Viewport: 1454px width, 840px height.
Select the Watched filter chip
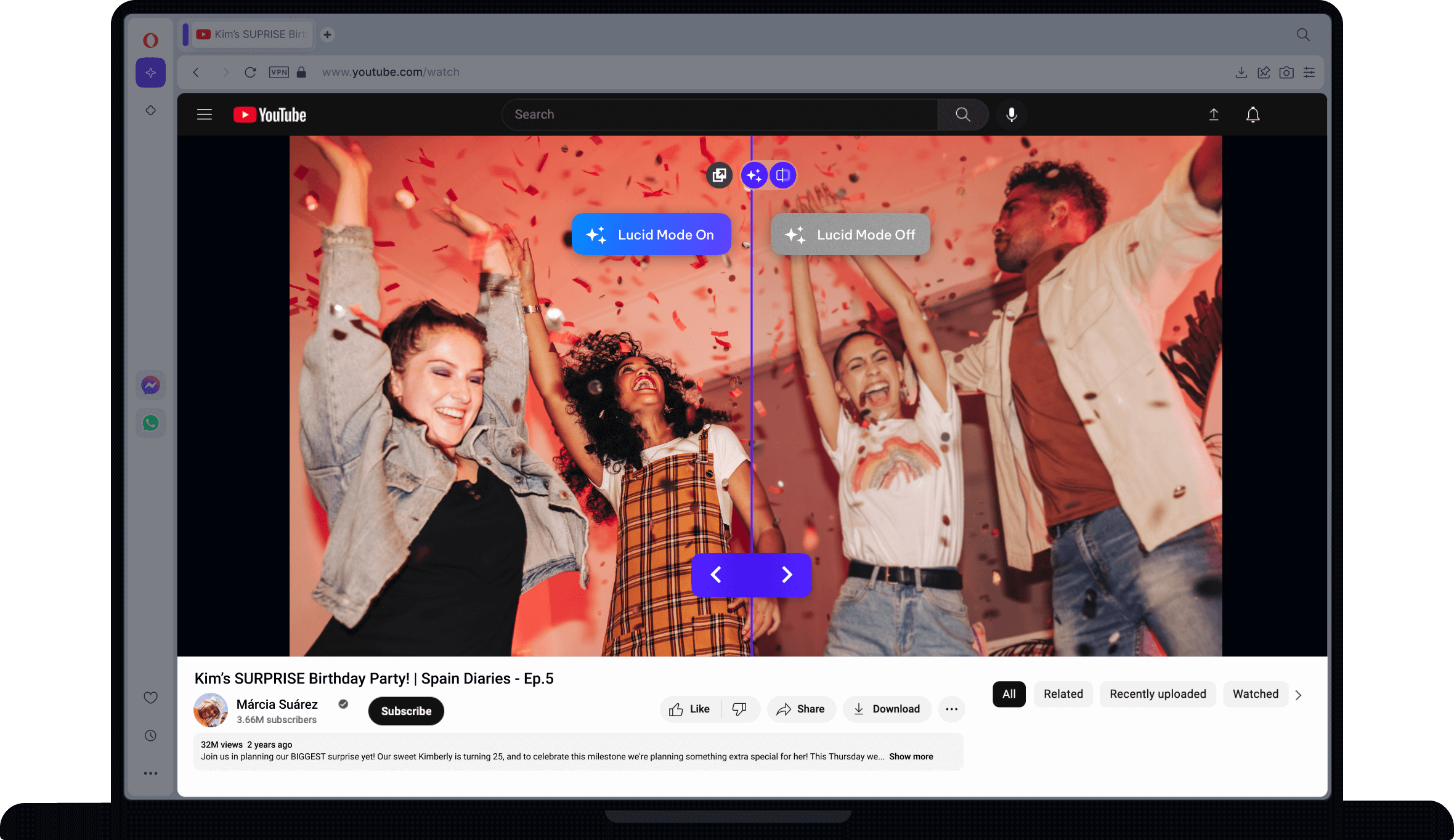coord(1256,694)
